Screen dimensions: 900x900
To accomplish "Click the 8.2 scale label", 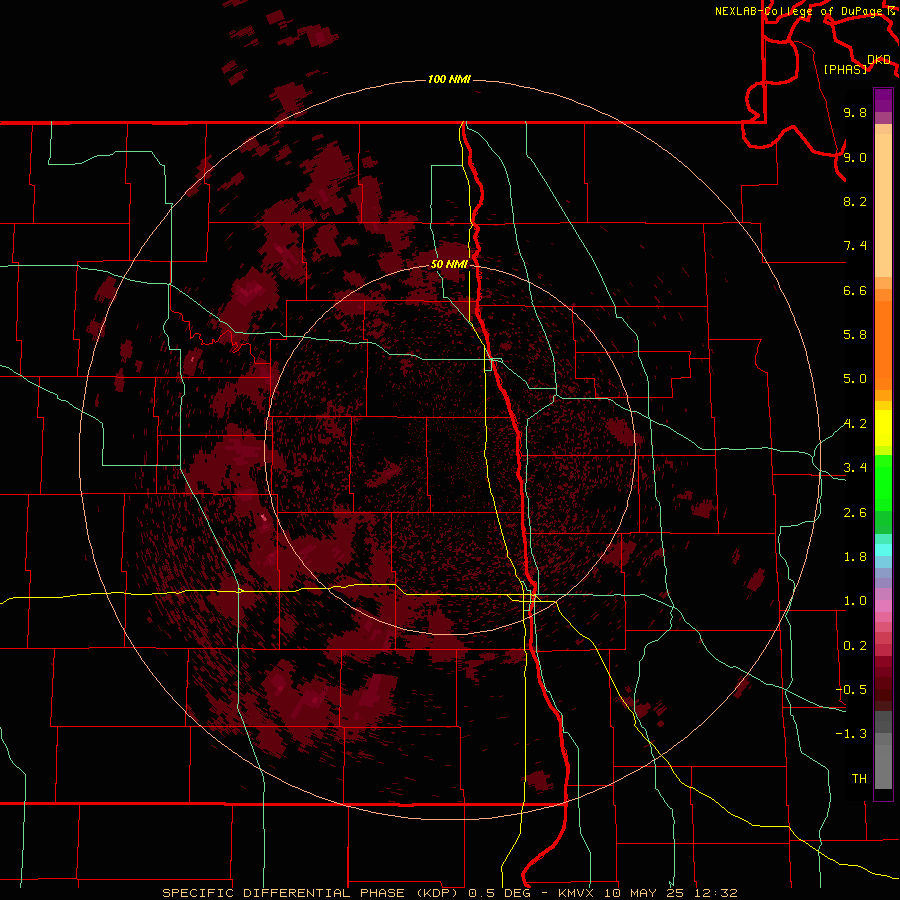I will pos(855,201).
